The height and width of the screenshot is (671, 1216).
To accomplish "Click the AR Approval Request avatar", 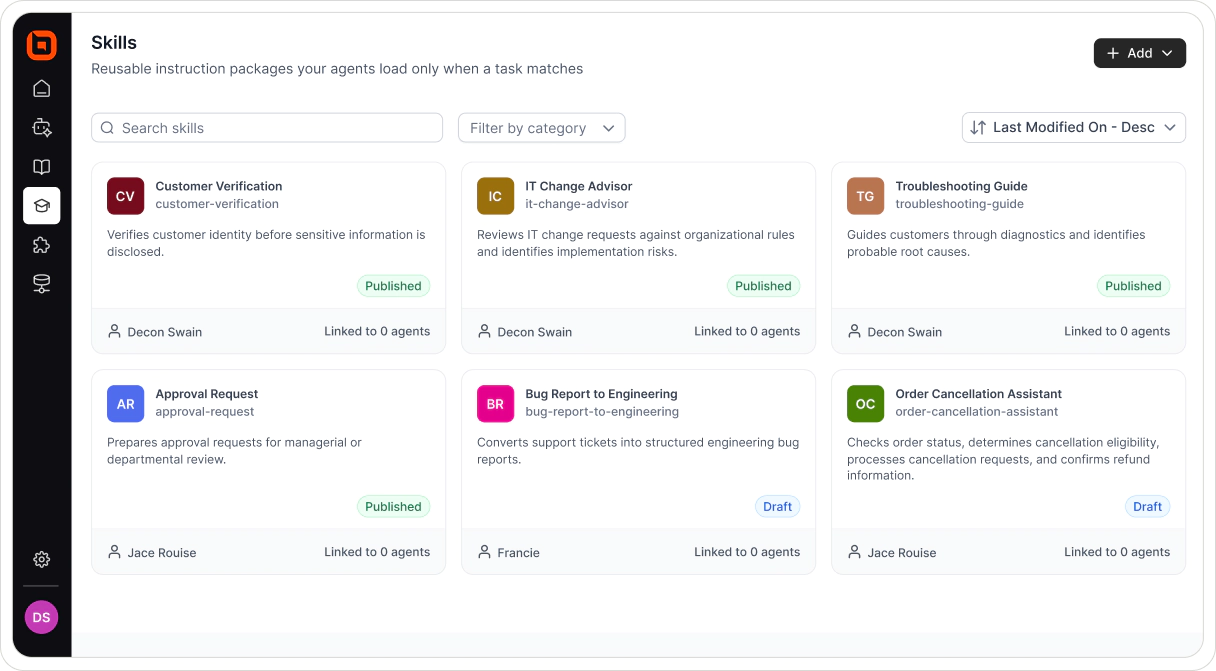I will pos(125,404).
